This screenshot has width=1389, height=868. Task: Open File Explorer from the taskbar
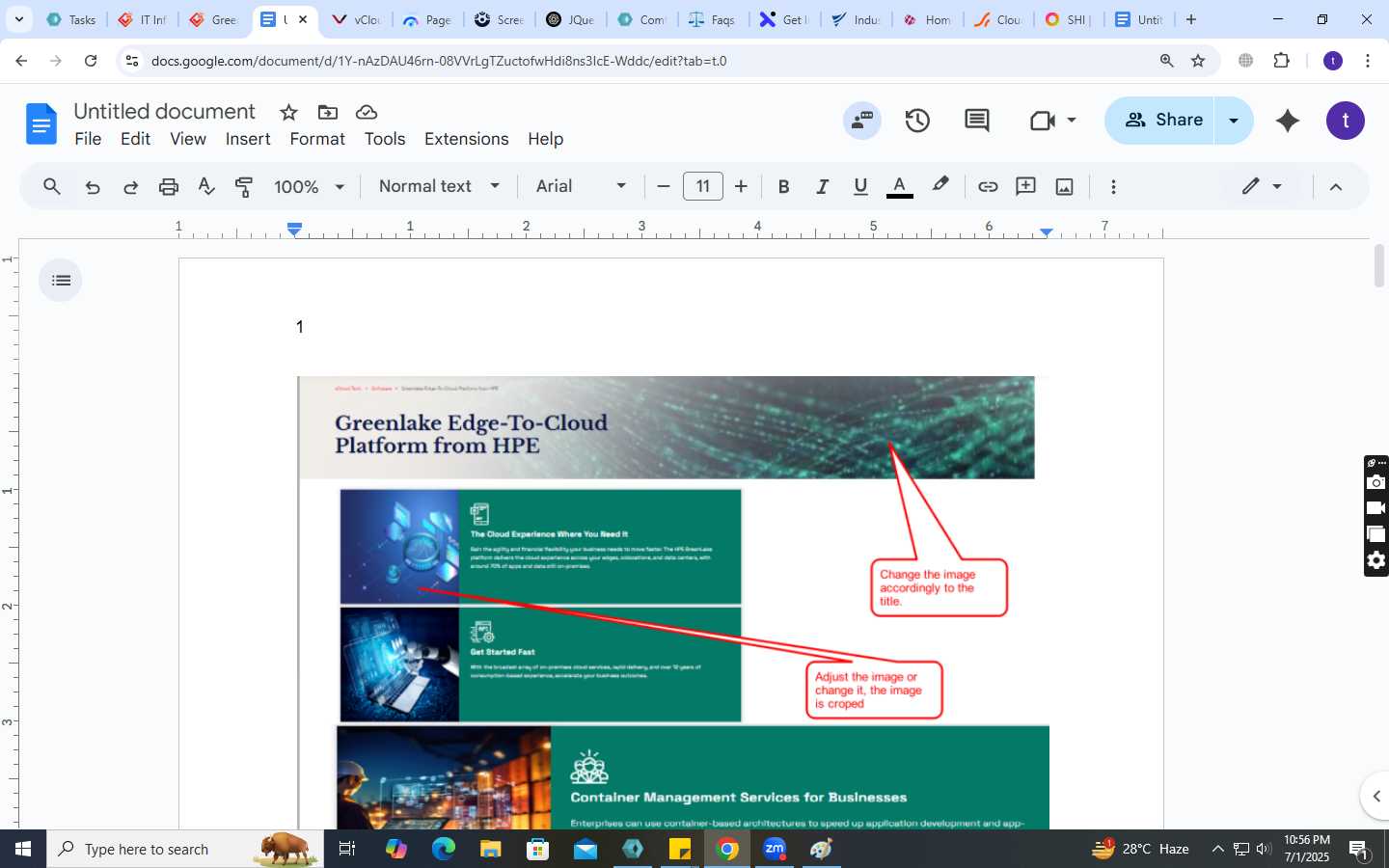(x=490, y=849)
